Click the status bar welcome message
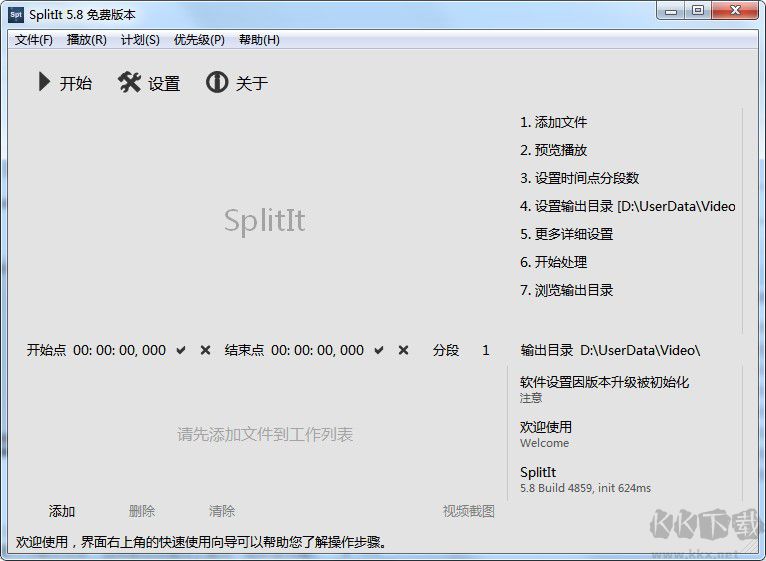 (202, 542)
